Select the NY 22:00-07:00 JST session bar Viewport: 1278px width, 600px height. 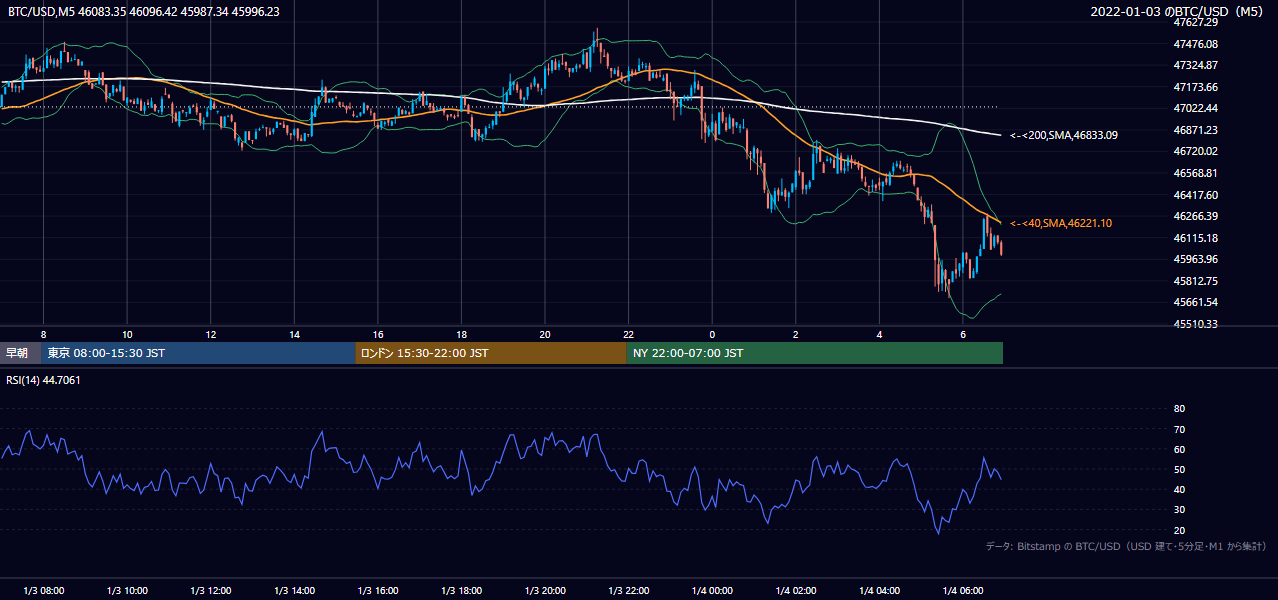pos(815,353)
